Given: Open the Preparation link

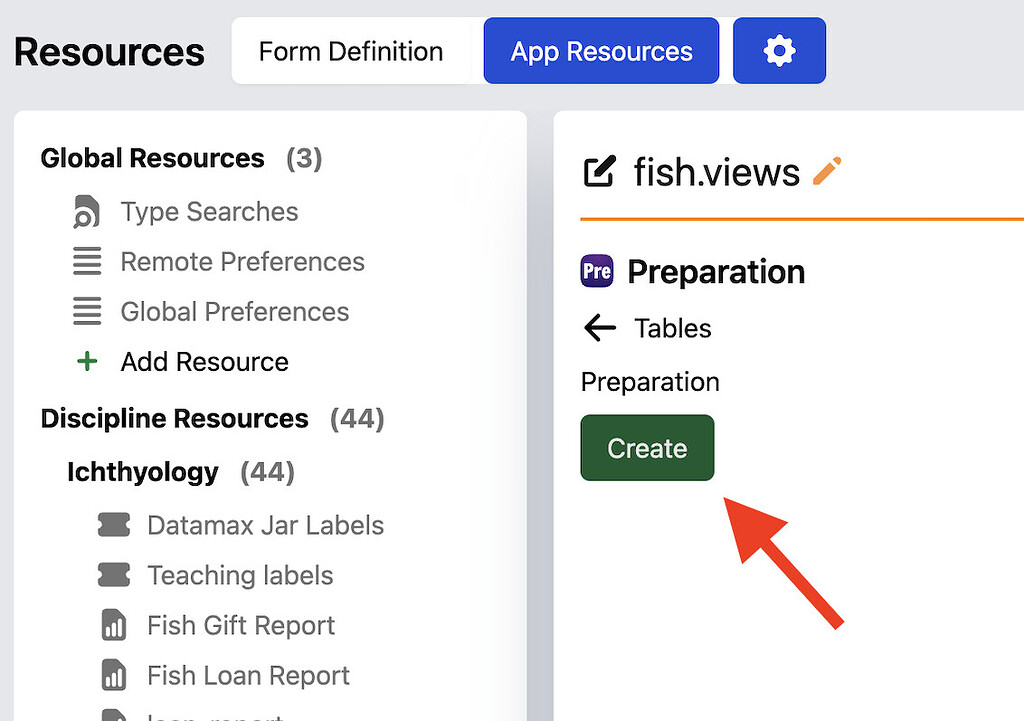Looking at the screenshot, I should tap(650, 382).
